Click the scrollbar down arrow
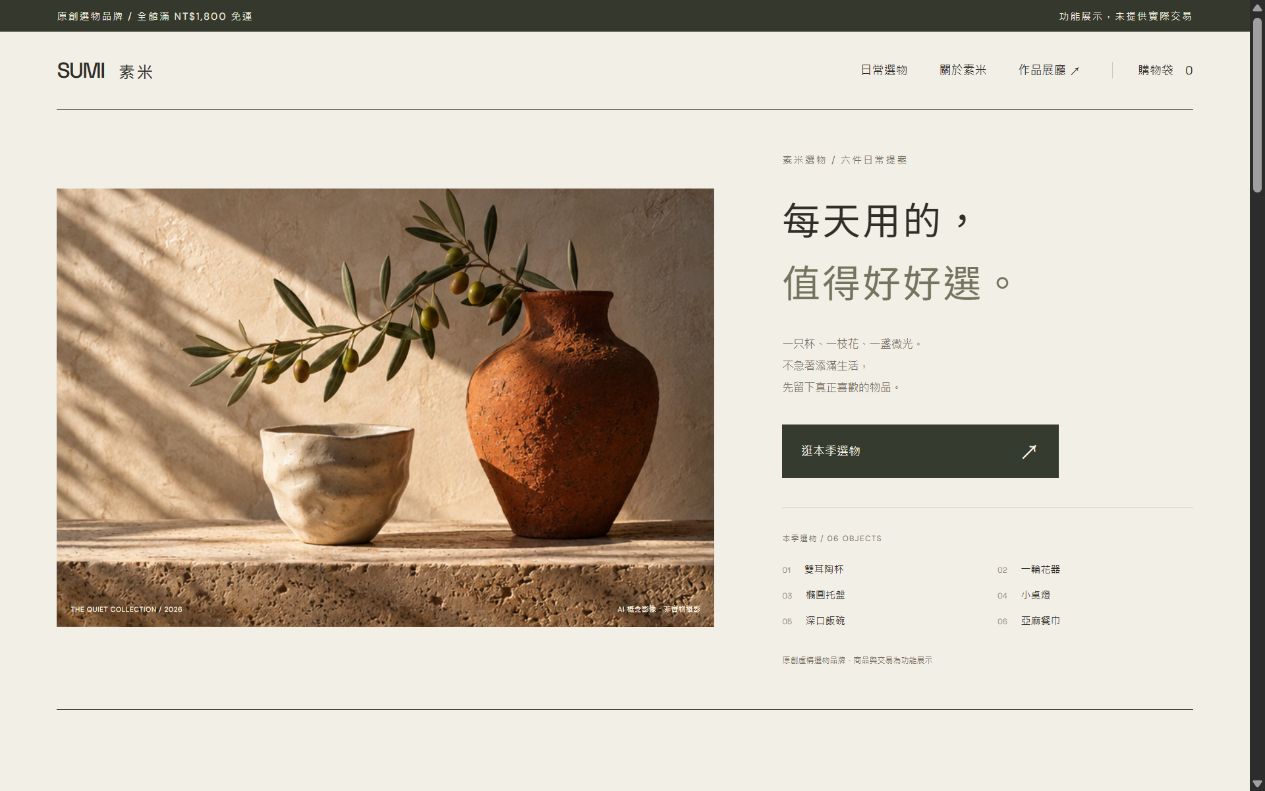Screen dimensions: 1265x791 [1257, 783]
